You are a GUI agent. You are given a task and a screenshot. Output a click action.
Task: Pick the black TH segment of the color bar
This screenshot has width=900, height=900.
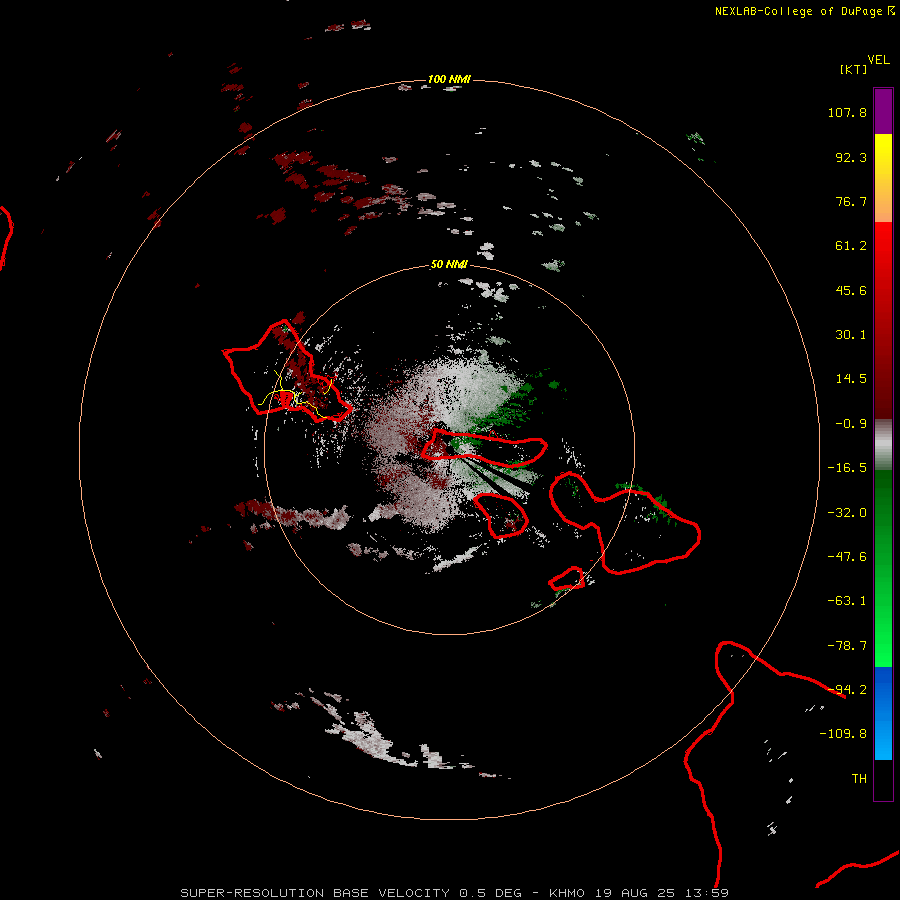tap(883, 779)
